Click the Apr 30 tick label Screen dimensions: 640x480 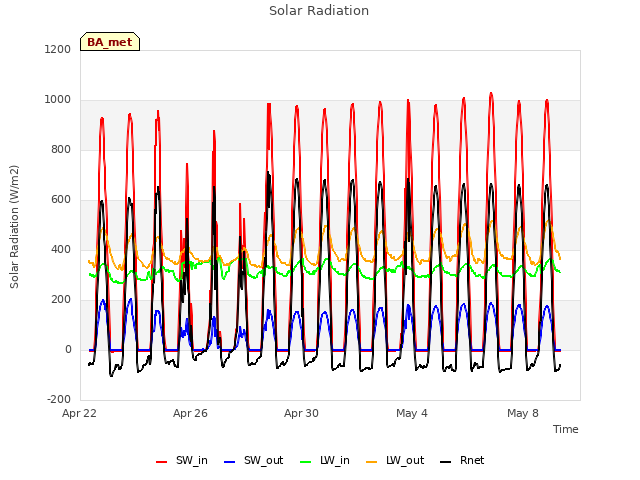301,413
